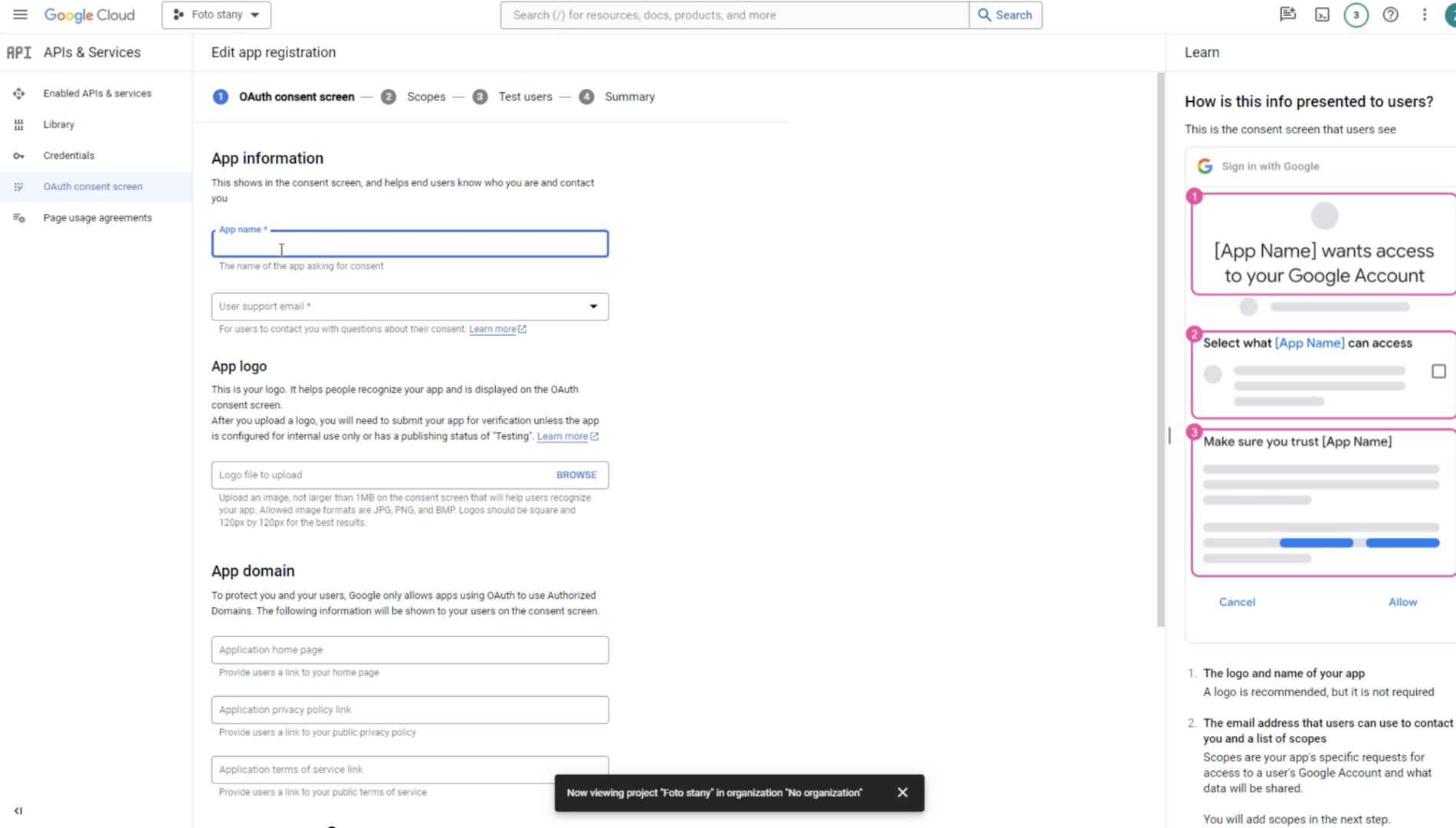
Task: Toggle the checkbox in the access preview
Action: [1438, 372]
